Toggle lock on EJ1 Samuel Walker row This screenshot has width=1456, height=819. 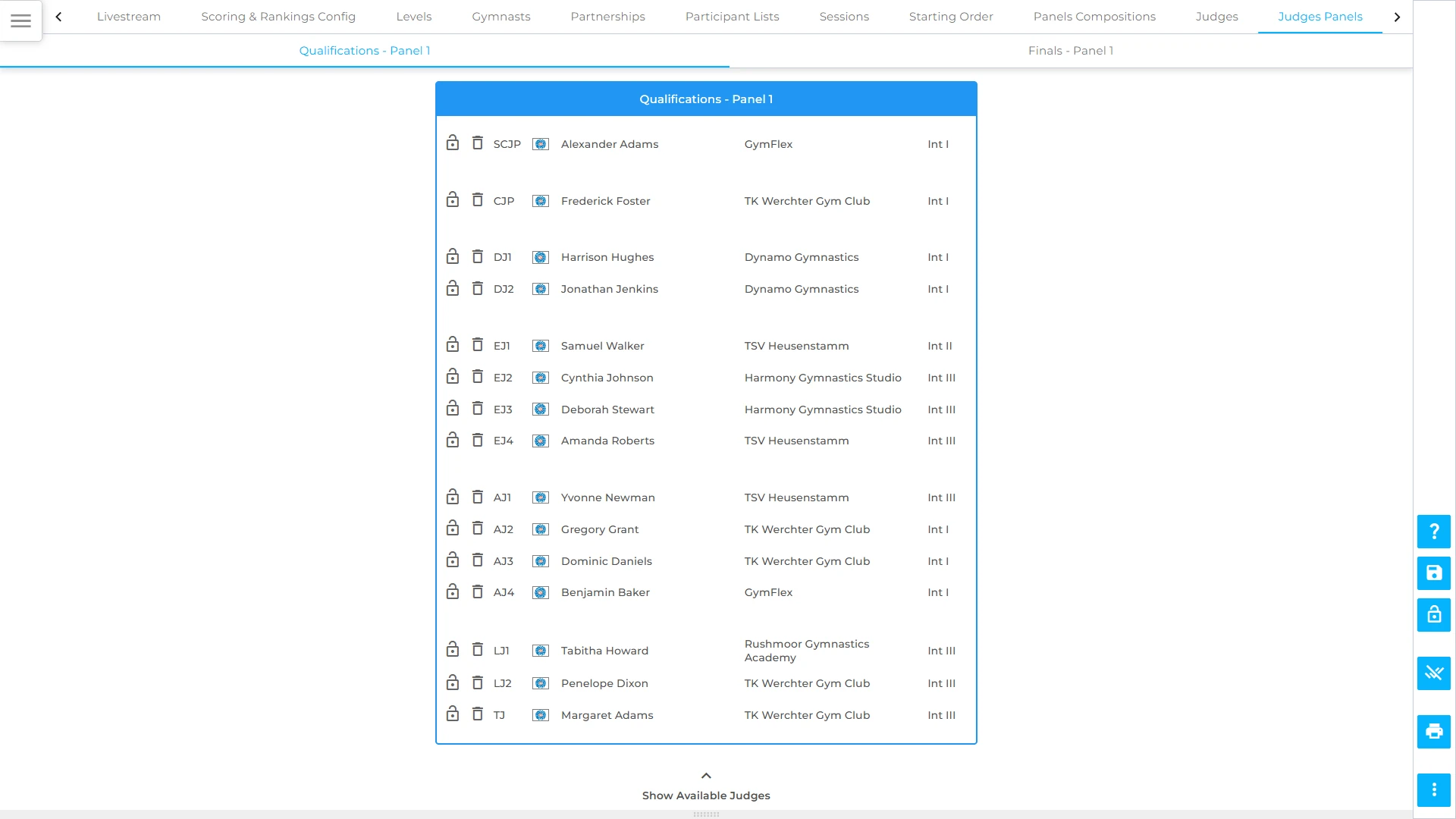[453, 345]
